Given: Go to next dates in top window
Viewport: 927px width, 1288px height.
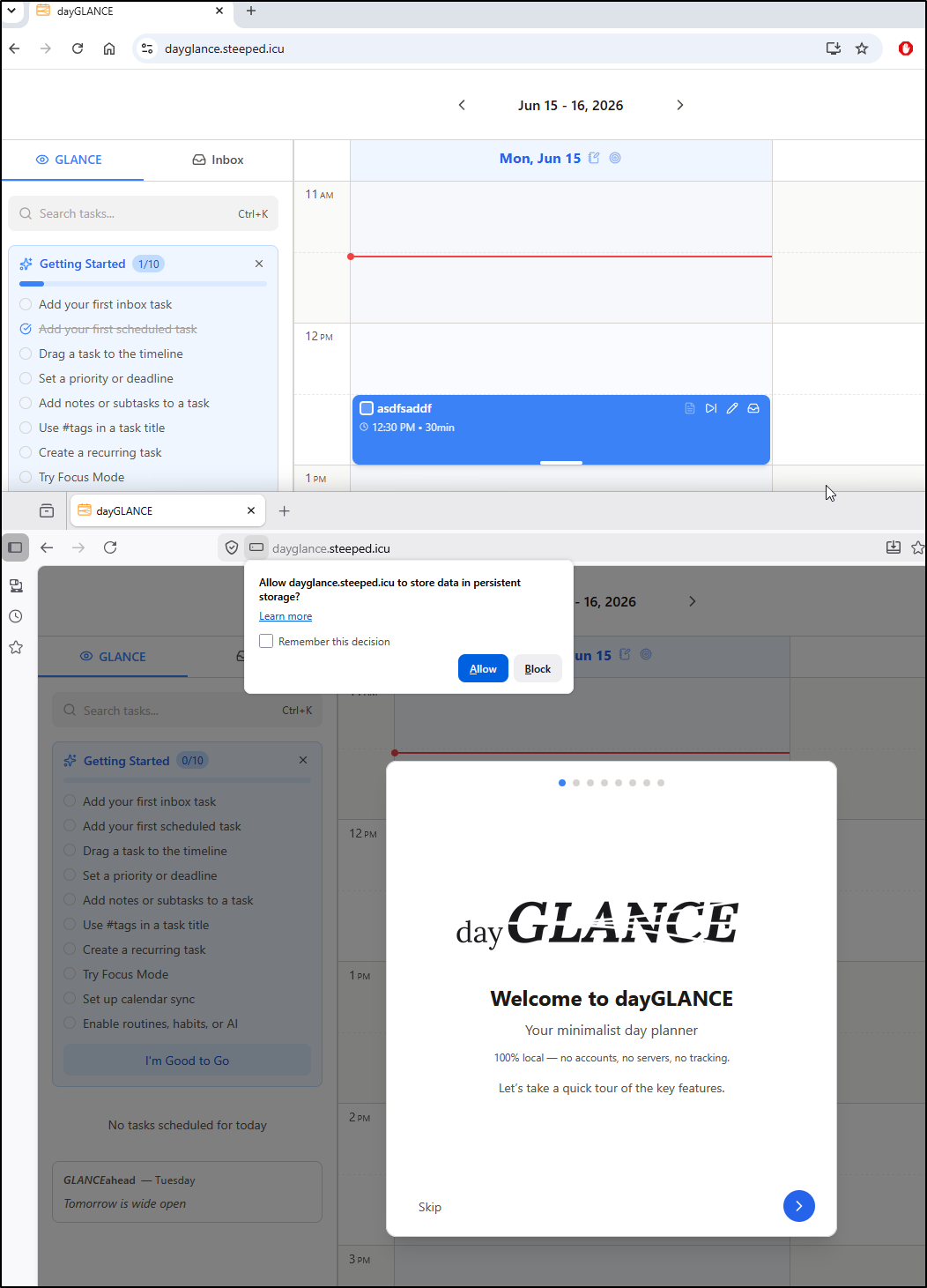Looking at the screenshot, I should click(679, 105).
